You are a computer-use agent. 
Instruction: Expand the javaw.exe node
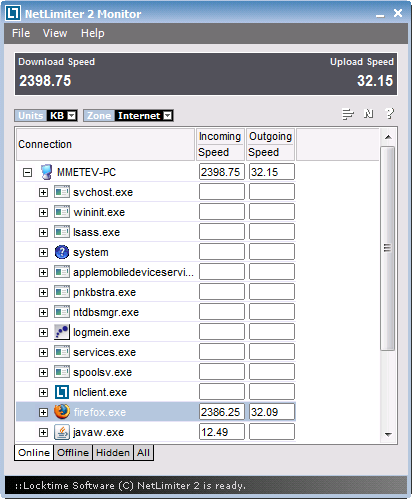click(43, 432)
